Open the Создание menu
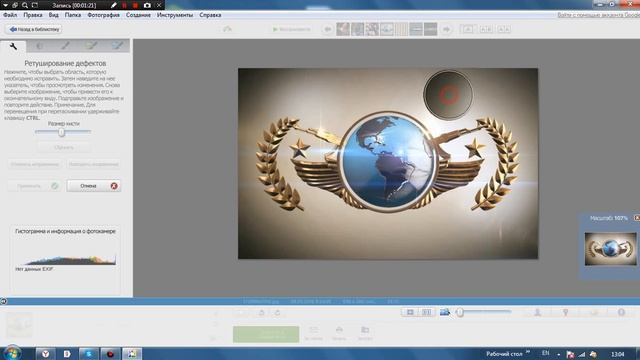 (x=138, y=15)
